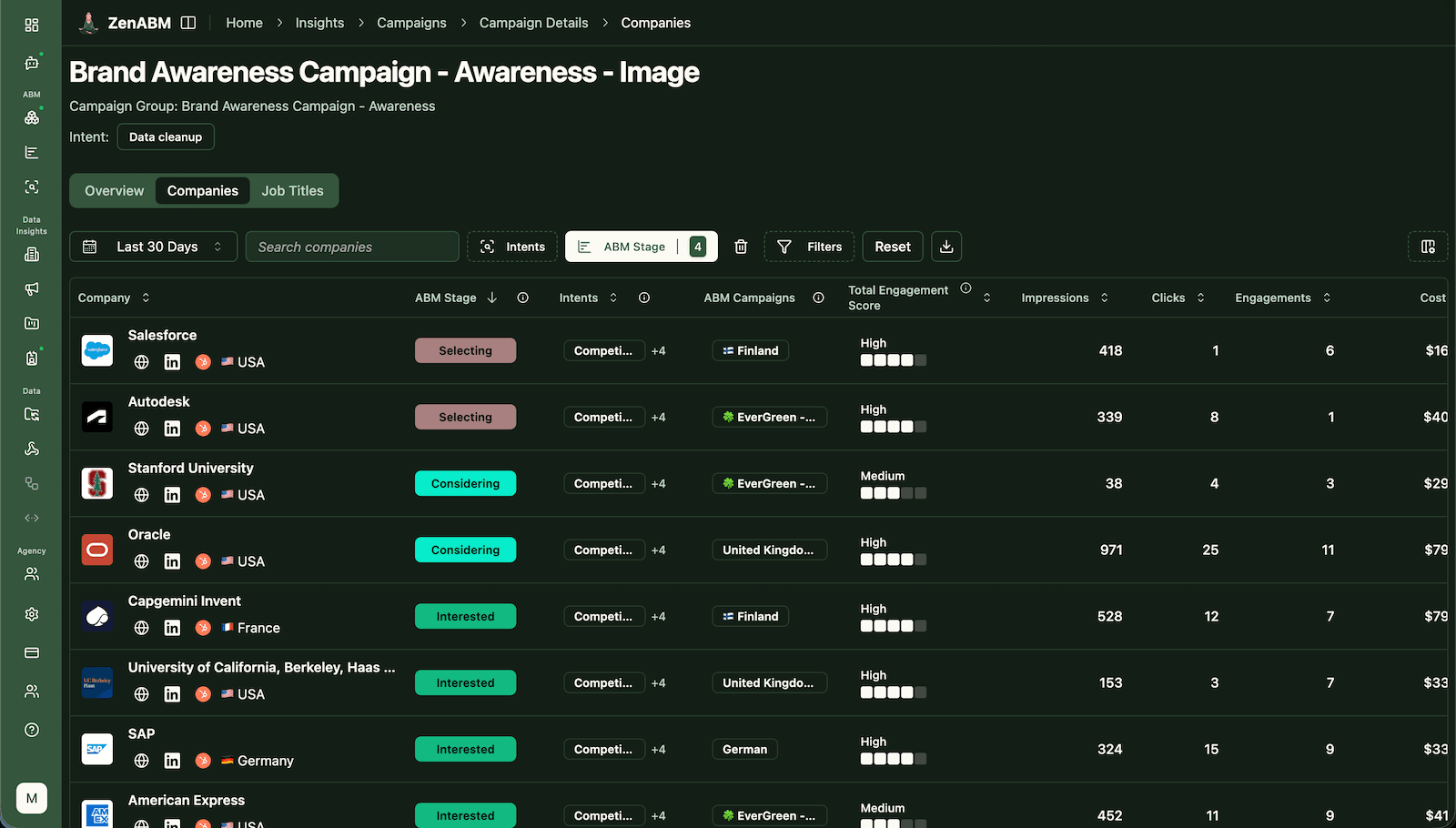Click the megaphone campaigns icon in sidebar

(x=31, y=289)
